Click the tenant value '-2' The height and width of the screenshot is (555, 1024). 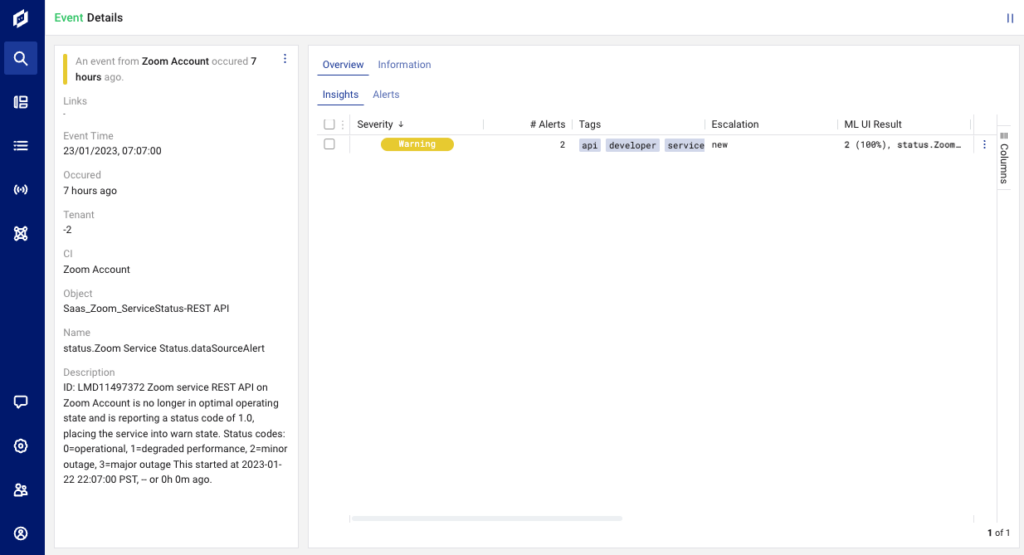point(67,230)
